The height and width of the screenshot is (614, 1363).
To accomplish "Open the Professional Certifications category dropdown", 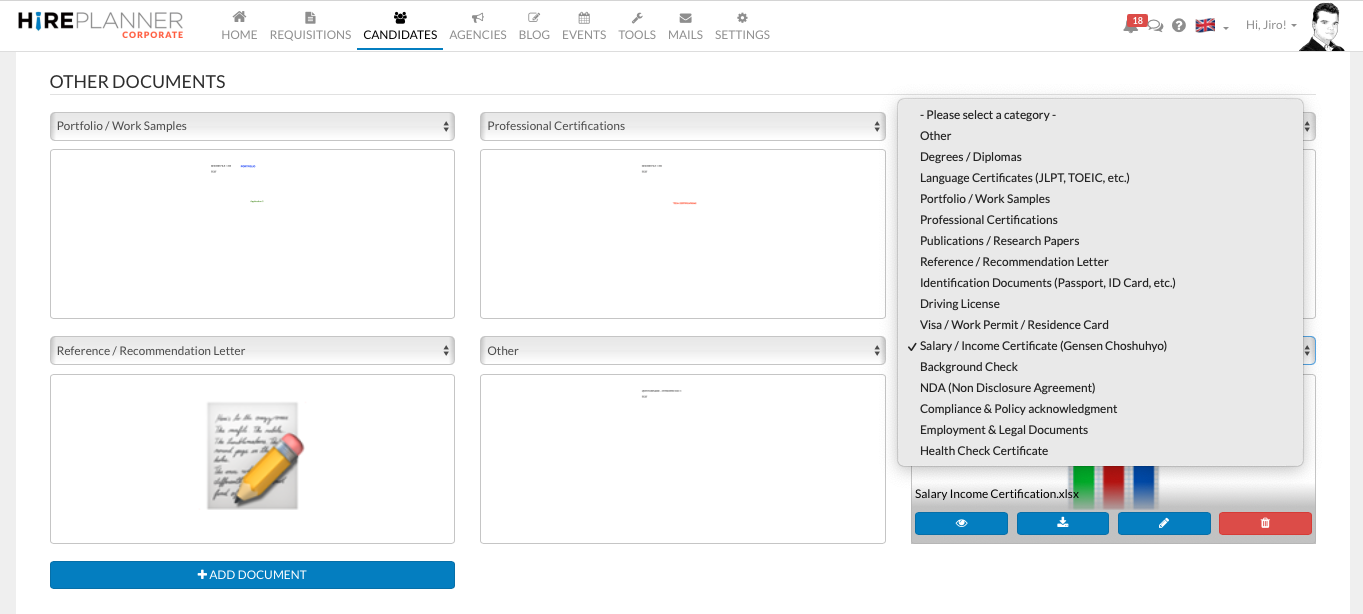I will click(x=682, y=126).
